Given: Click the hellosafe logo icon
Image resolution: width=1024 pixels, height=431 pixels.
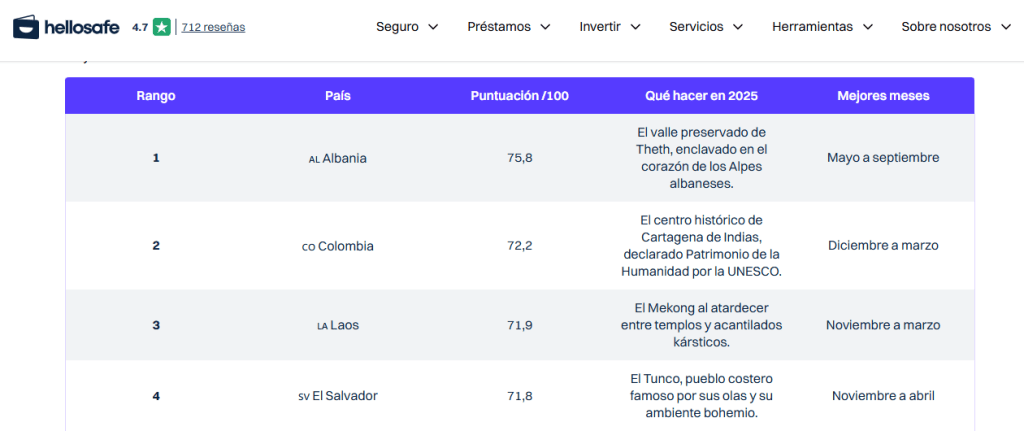Looking at the screenshot, I should point(27,27).
